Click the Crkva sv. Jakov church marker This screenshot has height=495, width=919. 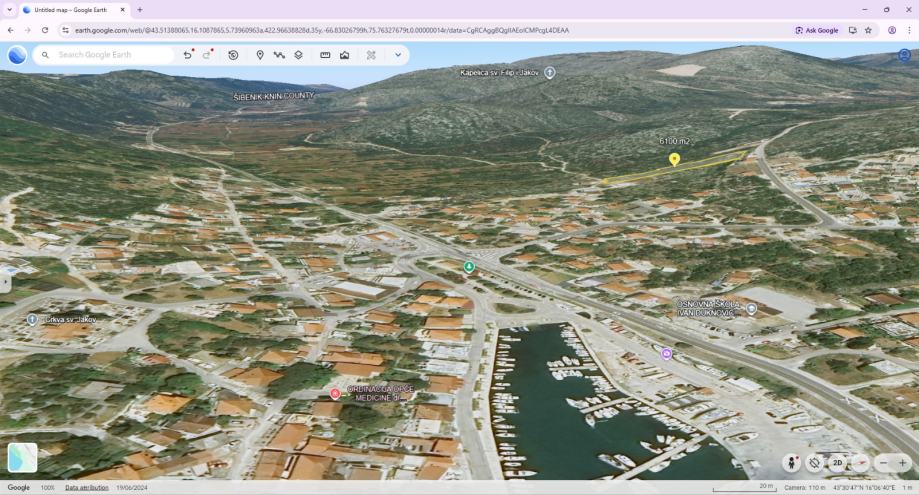pyautogui.click(x=32, y=319)
